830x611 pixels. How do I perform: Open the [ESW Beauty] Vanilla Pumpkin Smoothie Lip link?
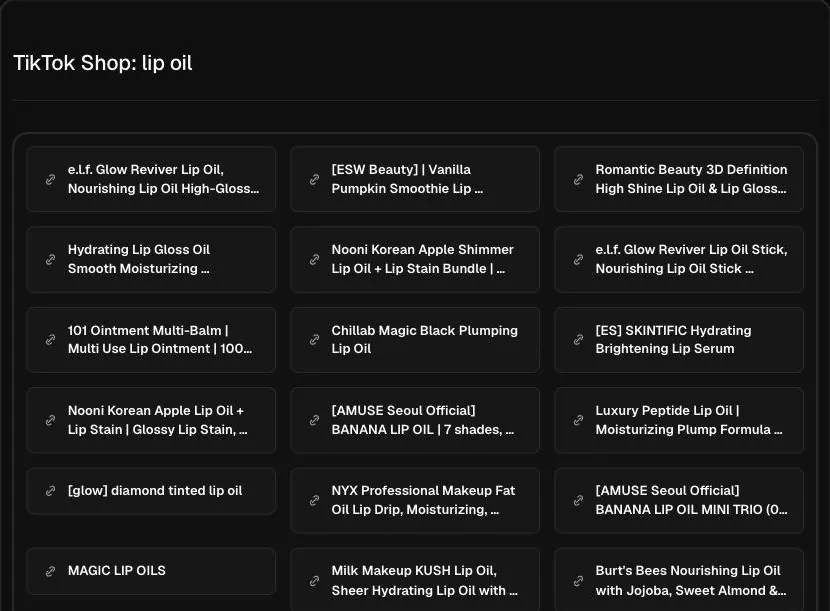point(415,179)
